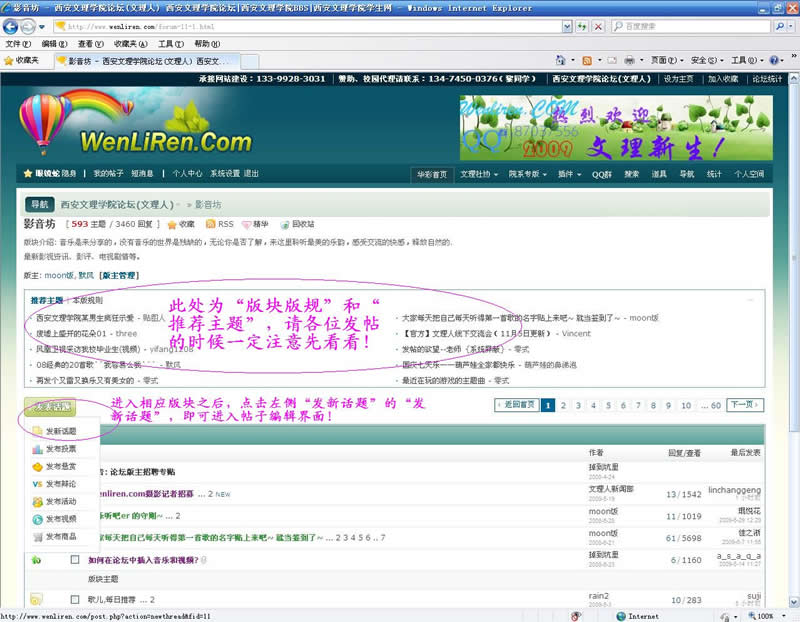800x622 pixels.
Task: Go to page 2 of threads
Action: (x=563, y=406)
